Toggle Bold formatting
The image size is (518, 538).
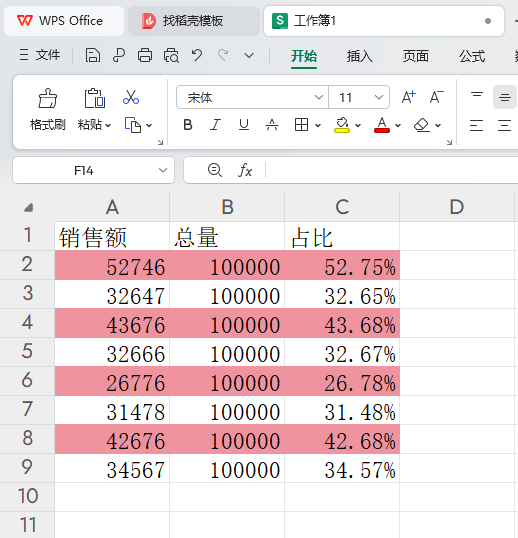click(x=188, y=125)
